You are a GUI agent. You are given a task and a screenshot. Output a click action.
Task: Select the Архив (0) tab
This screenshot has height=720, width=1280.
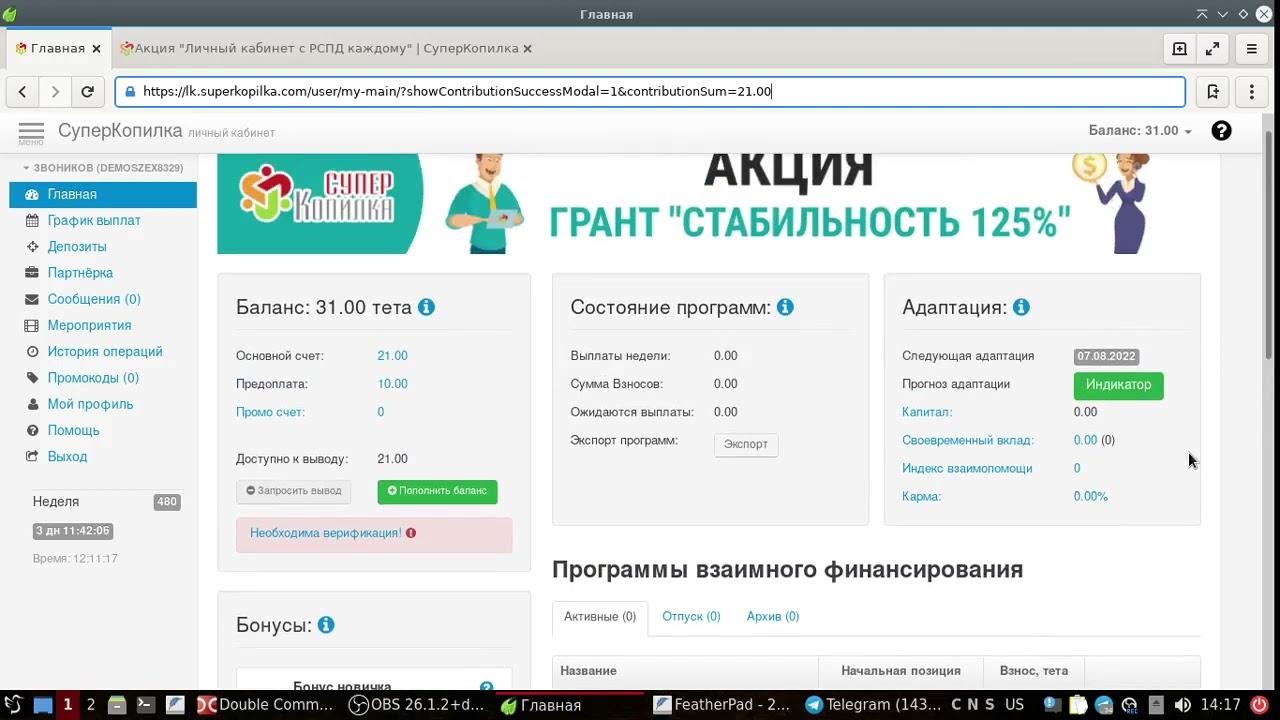point(773,617)
